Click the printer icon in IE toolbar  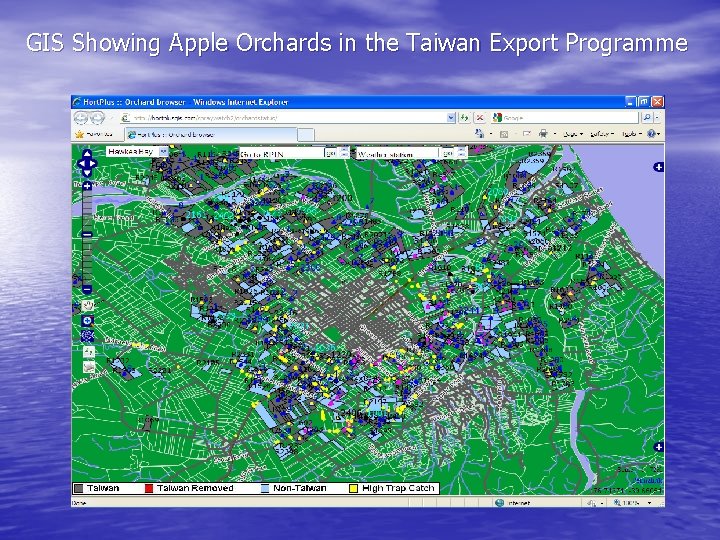point(543,134)
